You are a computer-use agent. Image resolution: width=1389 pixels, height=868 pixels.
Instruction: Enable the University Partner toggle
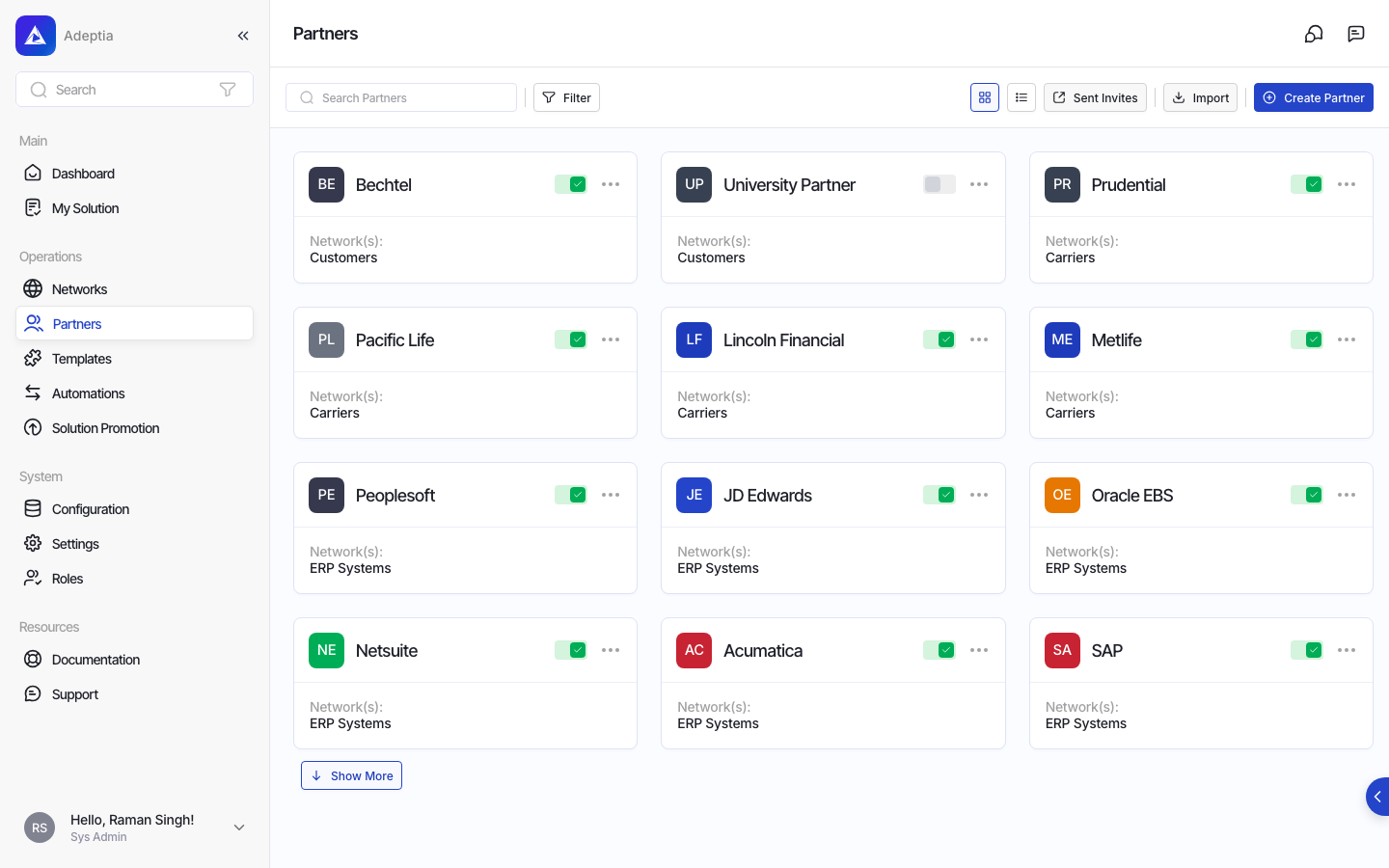click(940, 184)
